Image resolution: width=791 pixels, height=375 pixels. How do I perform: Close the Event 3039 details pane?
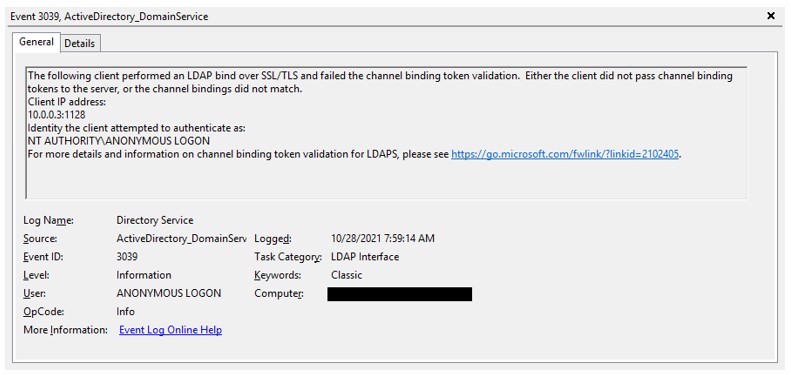point(771,16)
